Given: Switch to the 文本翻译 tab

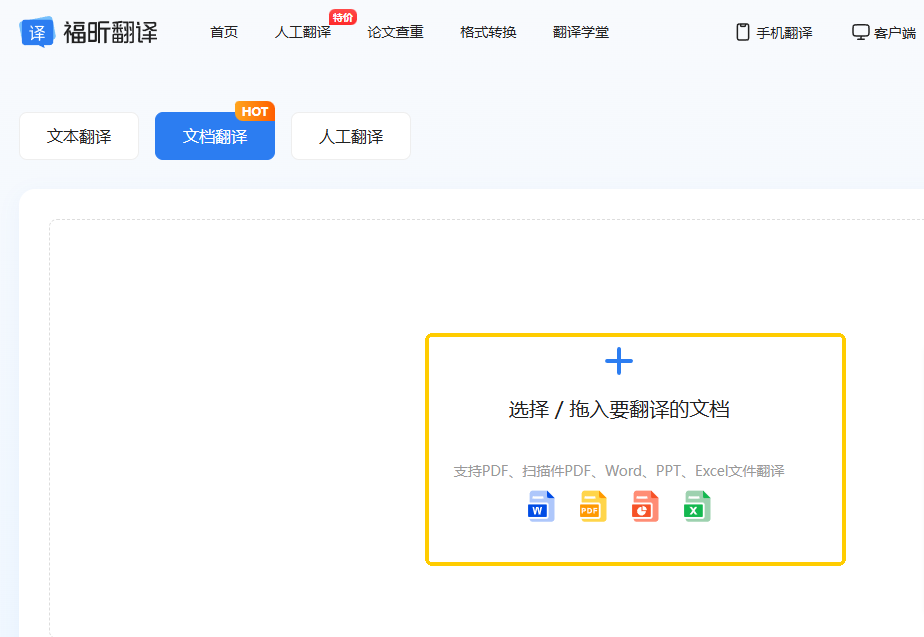Looking at the screenshot, I should tap(79, 136).
